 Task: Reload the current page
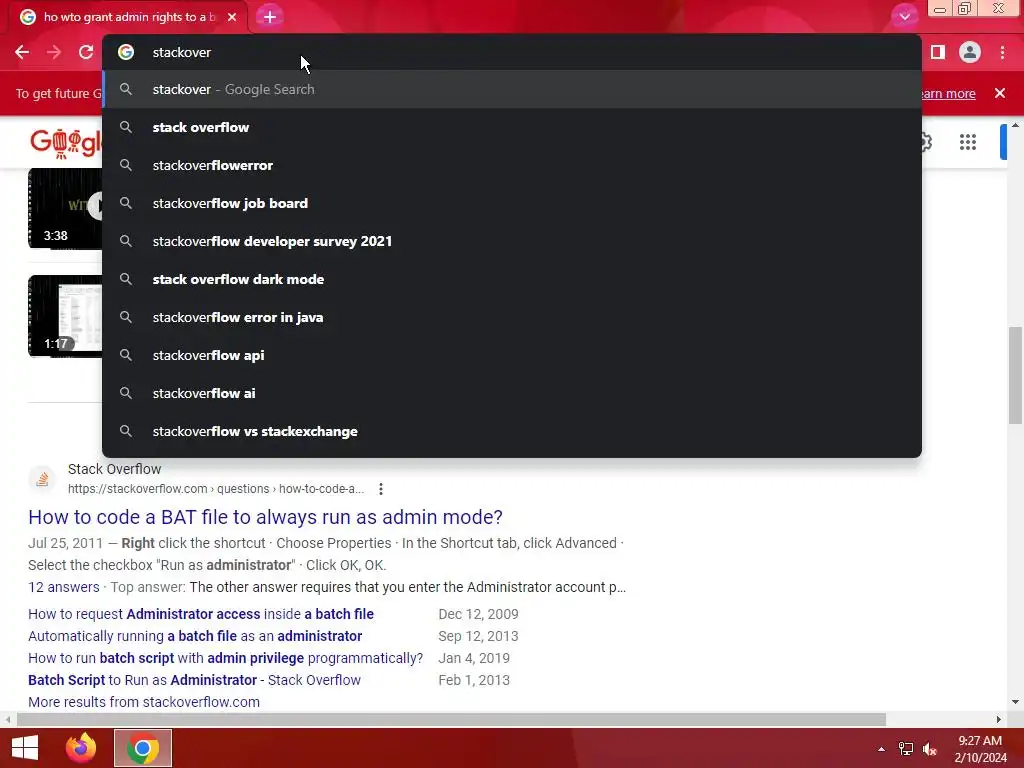[86, 52]
